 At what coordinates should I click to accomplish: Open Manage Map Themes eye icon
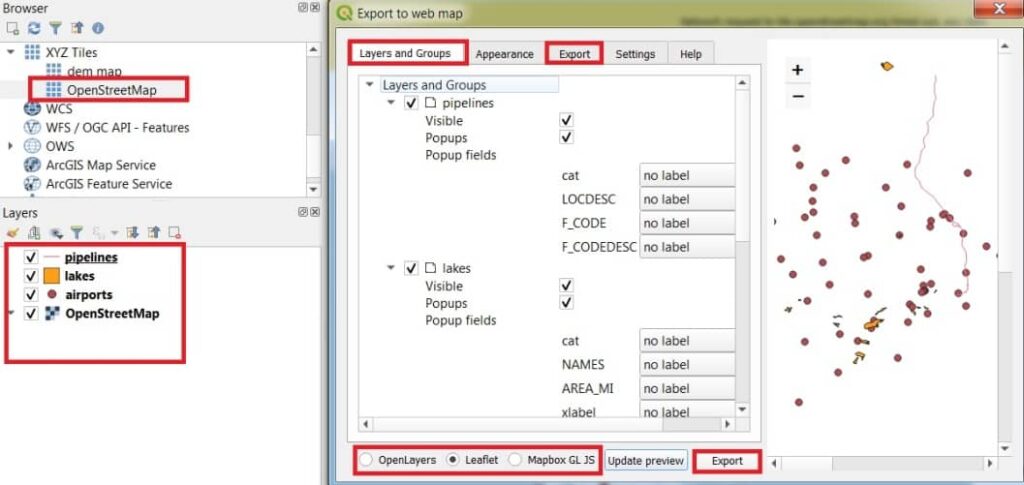pos(56,232)
